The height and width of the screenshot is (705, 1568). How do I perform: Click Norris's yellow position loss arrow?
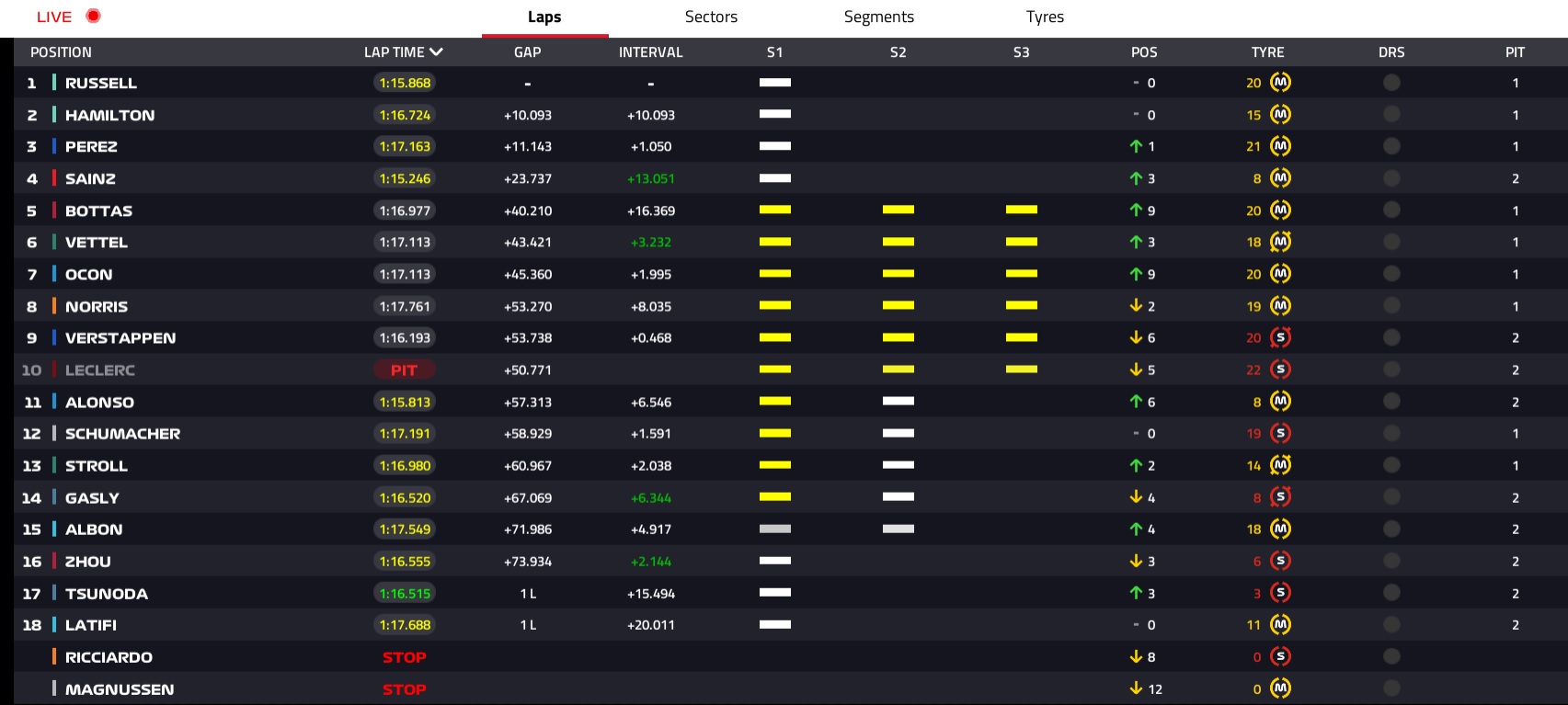[1136, 306]
